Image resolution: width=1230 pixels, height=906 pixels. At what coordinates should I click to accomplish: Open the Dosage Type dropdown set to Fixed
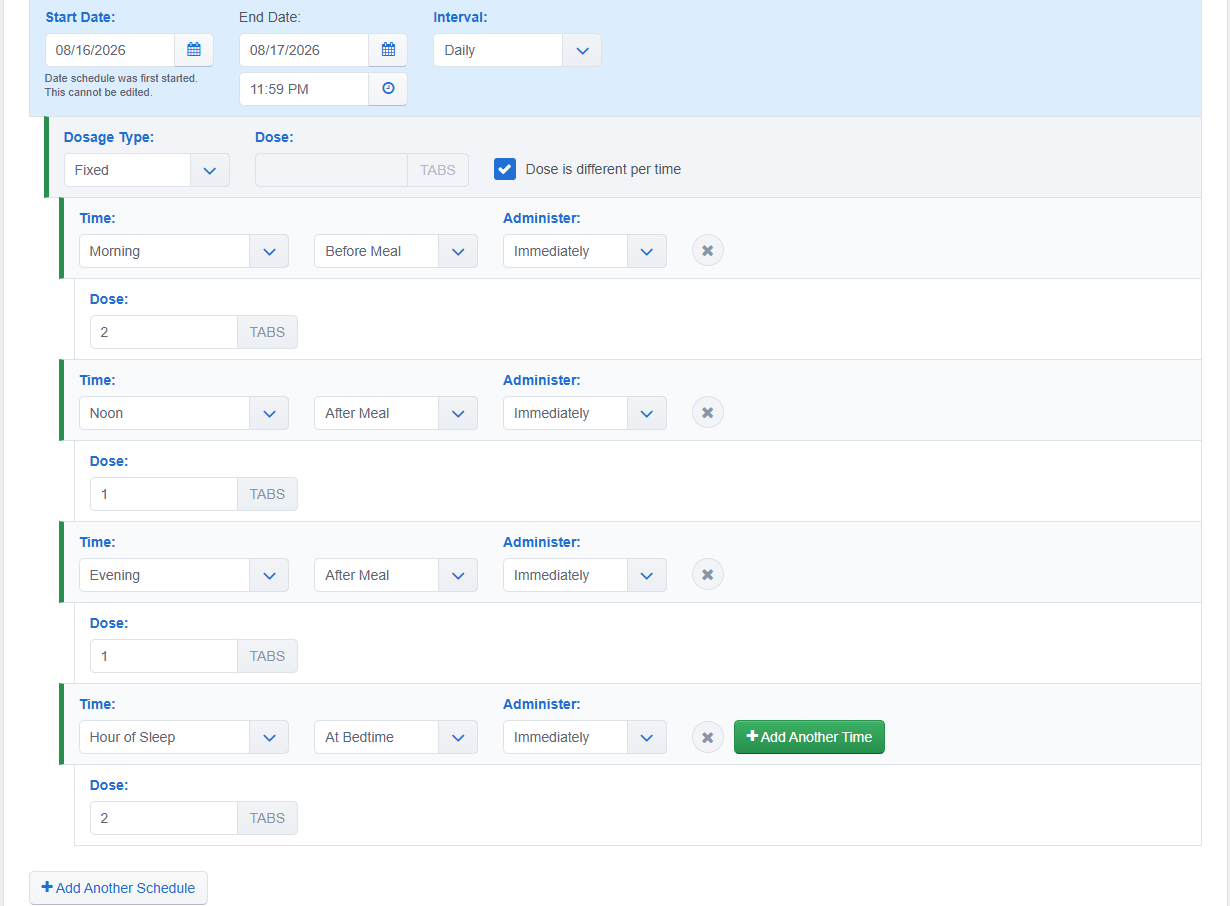point(147,170)
